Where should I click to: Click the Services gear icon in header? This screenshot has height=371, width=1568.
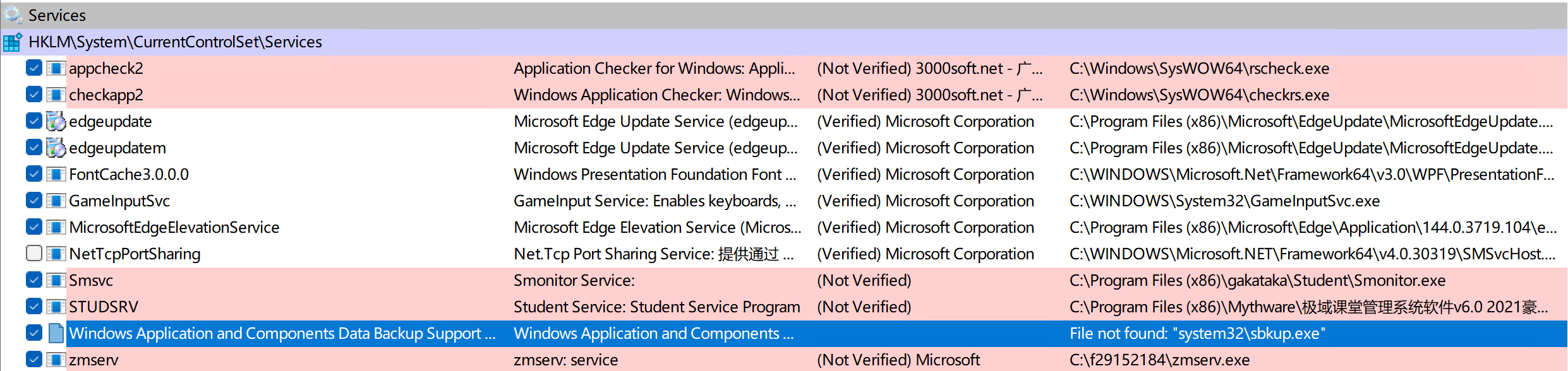click(13, 14)
